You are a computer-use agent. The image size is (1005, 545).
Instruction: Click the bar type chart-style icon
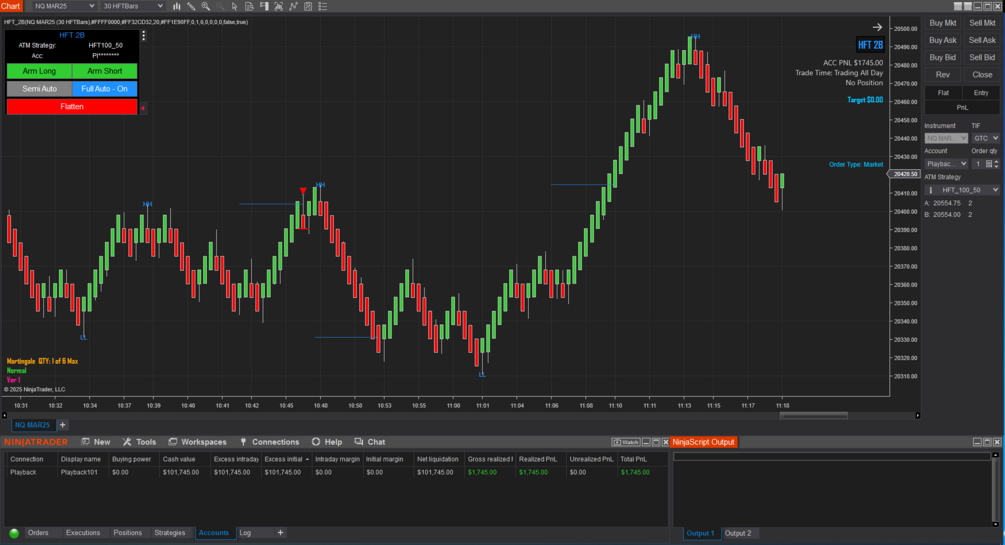[176, 6]
